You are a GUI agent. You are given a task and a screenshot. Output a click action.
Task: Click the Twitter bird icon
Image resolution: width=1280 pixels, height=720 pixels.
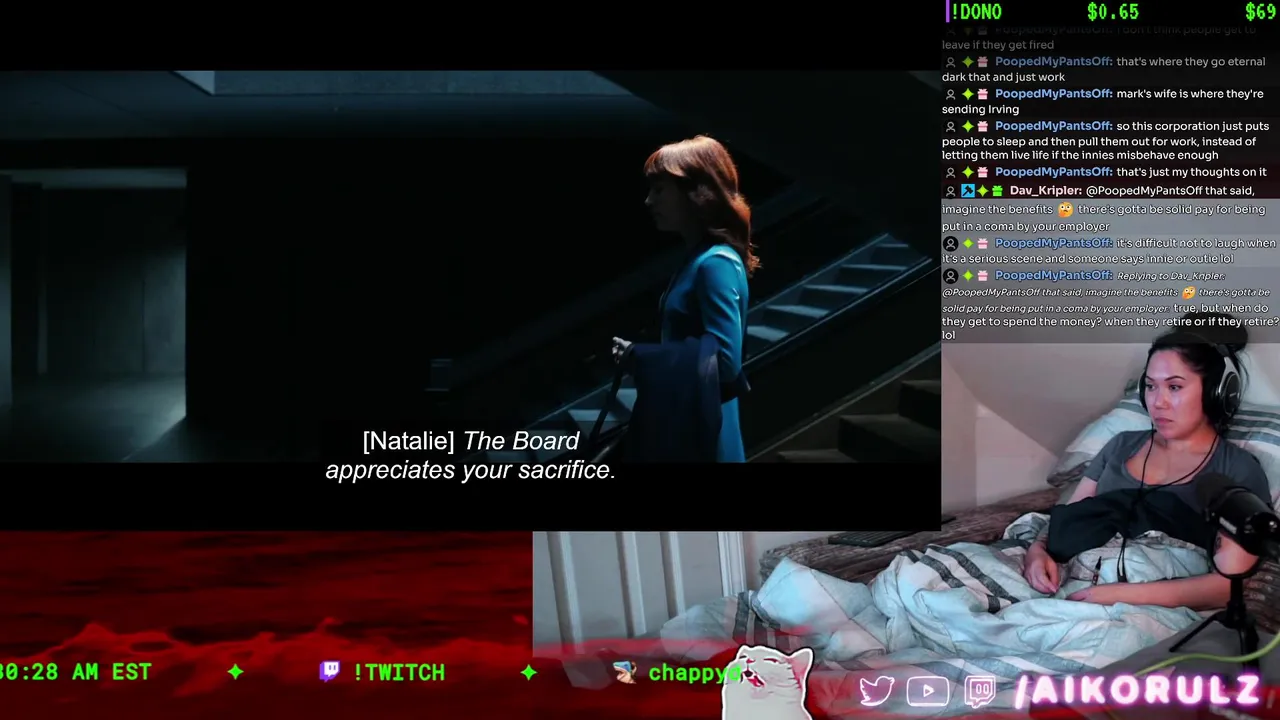click(x=876, y=691)
